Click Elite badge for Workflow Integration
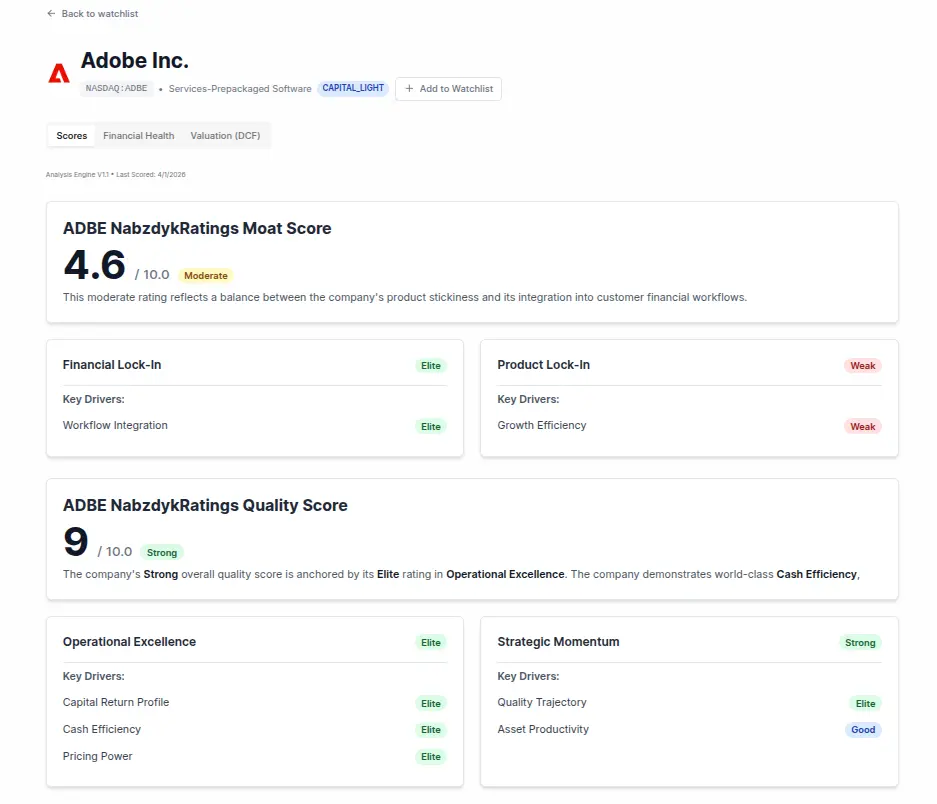Screen dimensions: 937x804 [431, 427]
